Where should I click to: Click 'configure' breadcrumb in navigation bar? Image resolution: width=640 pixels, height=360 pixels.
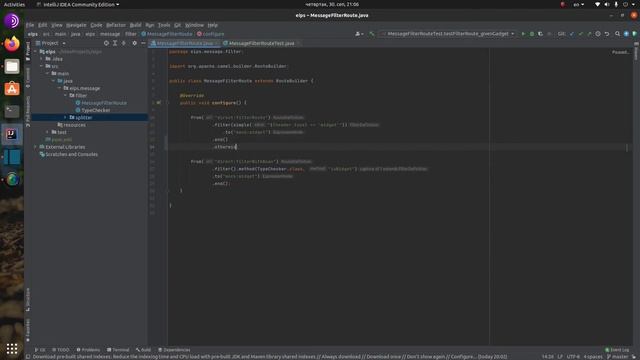211,34
